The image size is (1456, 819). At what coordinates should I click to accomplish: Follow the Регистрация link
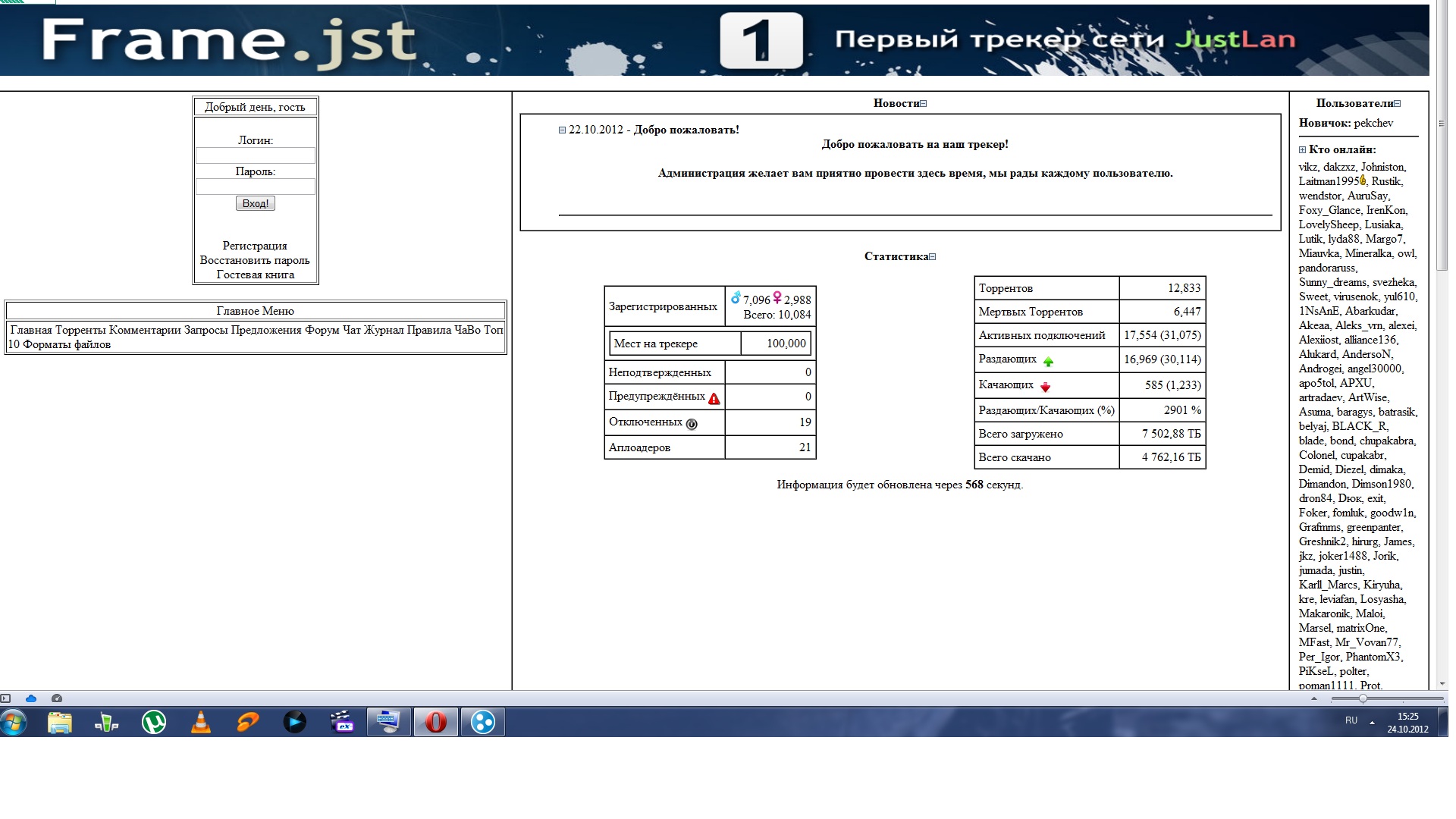(x=255, y=246)
